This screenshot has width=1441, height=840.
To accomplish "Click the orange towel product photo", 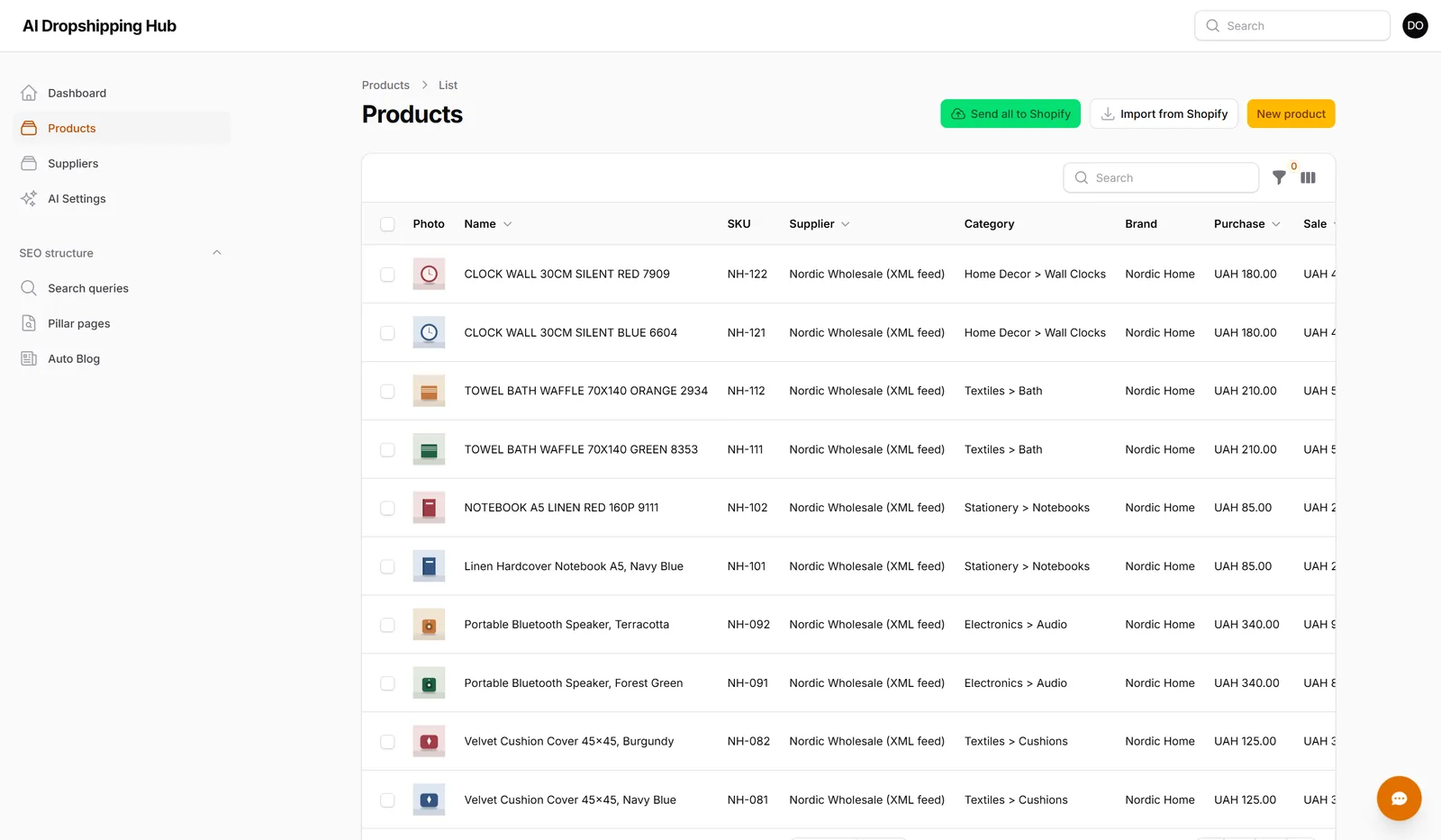I will [x=429, y=391].
